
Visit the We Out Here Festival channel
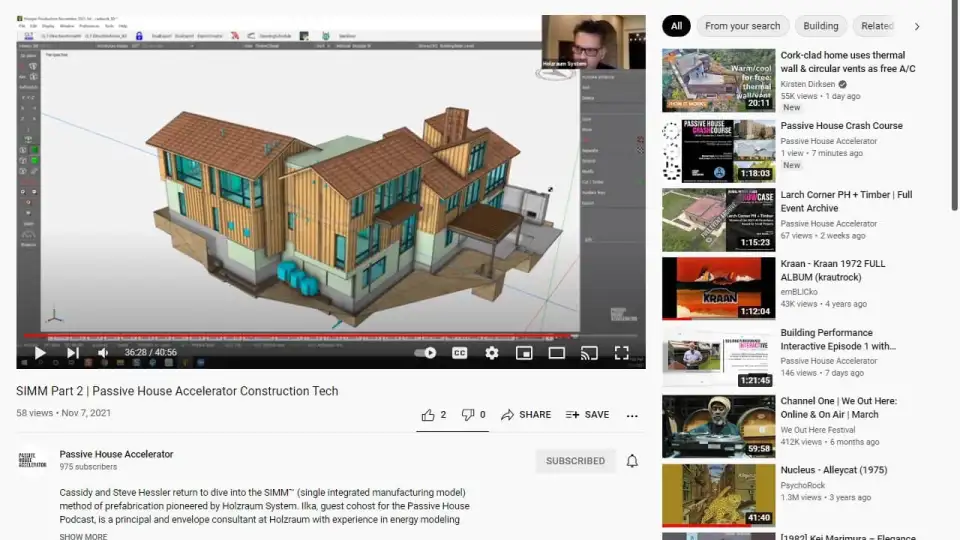817,430
